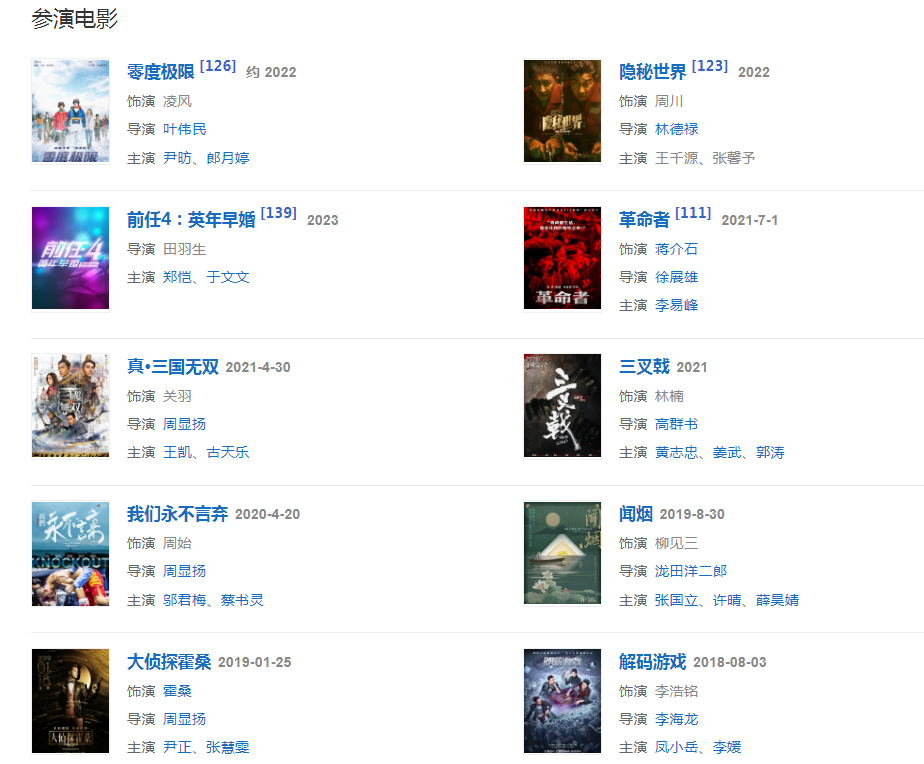924x764 pixels.
Task: Click reference citation [126]
Action: point(218,66)
